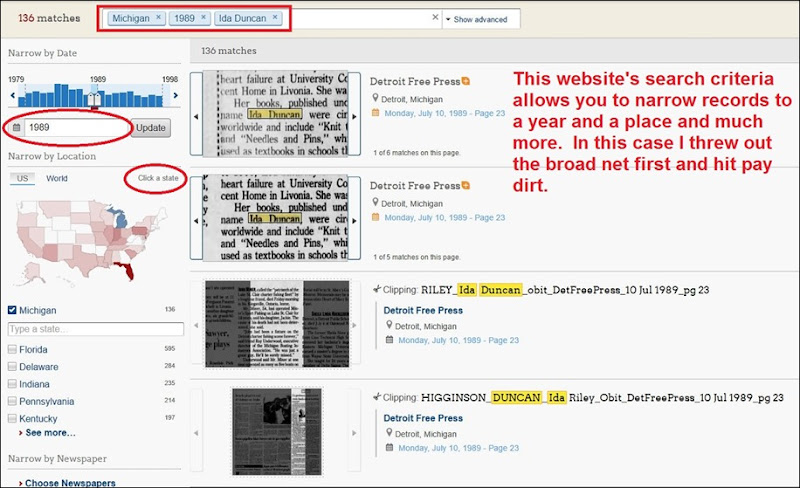The width and height of the screenshot is (800, 488).
Task: Next match arrow on first result thumbnail
Action: tap(355, 116)
